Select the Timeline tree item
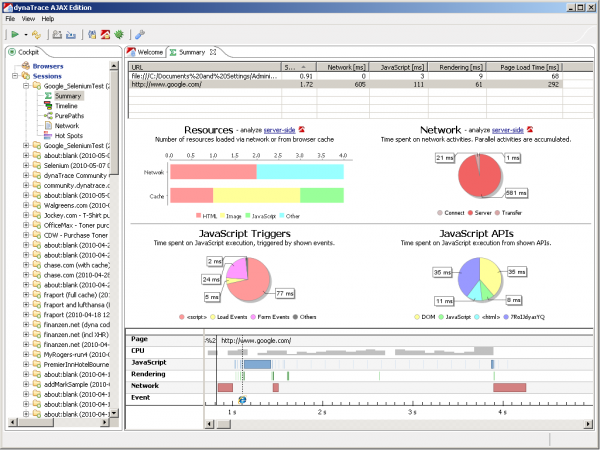 click(66, 106)
